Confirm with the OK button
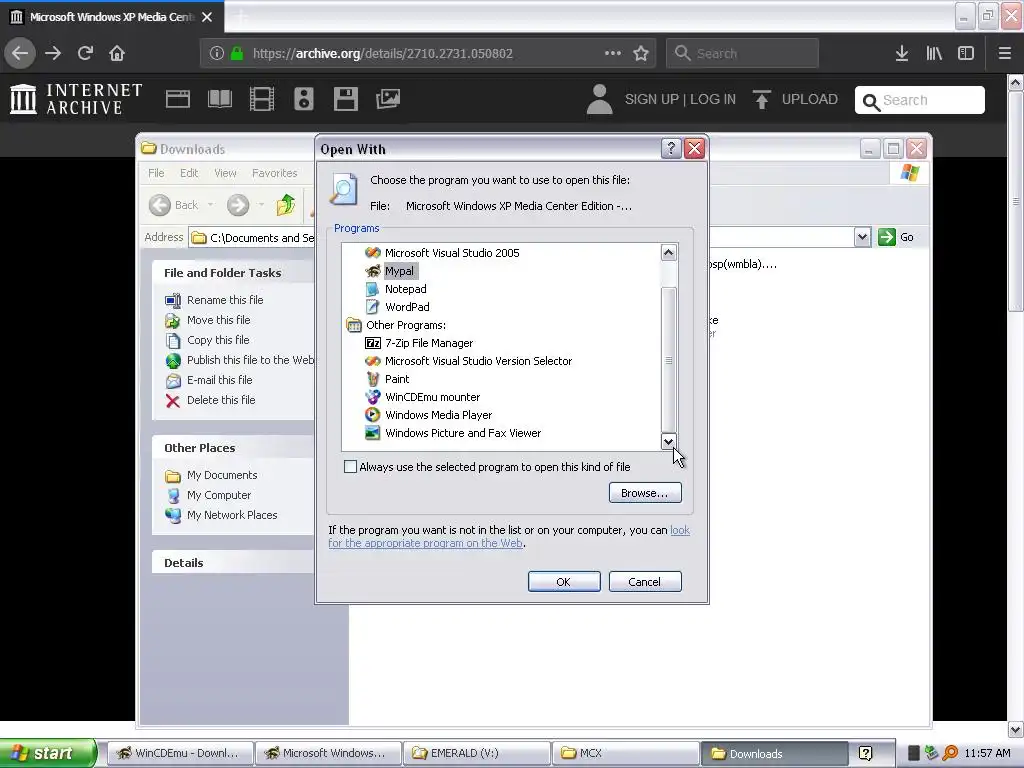This screenshot has height=768, width=1024. pos(564,582)
